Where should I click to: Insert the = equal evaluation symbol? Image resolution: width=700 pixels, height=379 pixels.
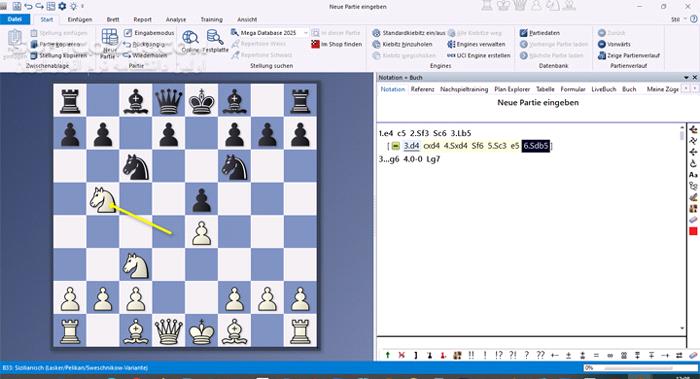[x=596, y=355]
